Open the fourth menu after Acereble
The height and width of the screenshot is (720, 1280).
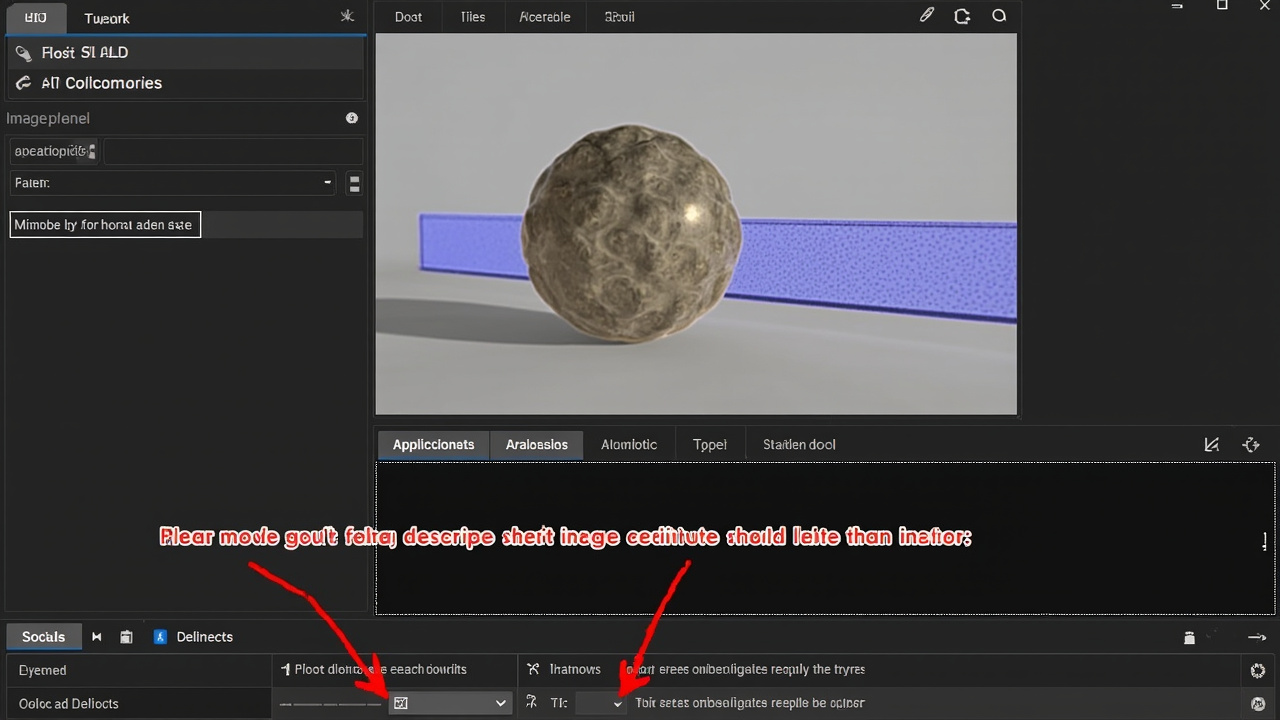[x=619, y=17]
